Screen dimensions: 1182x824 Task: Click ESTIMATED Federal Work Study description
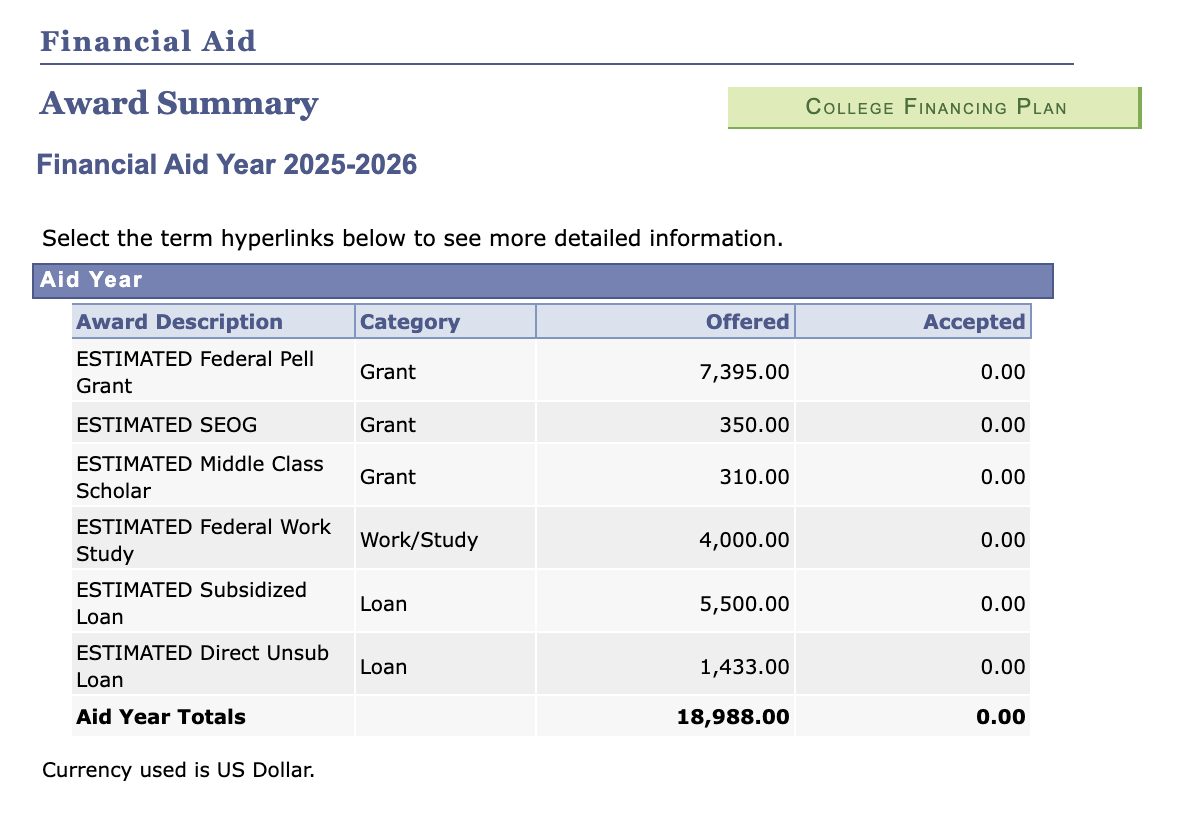pyautogui.click(x=203, y=540)
